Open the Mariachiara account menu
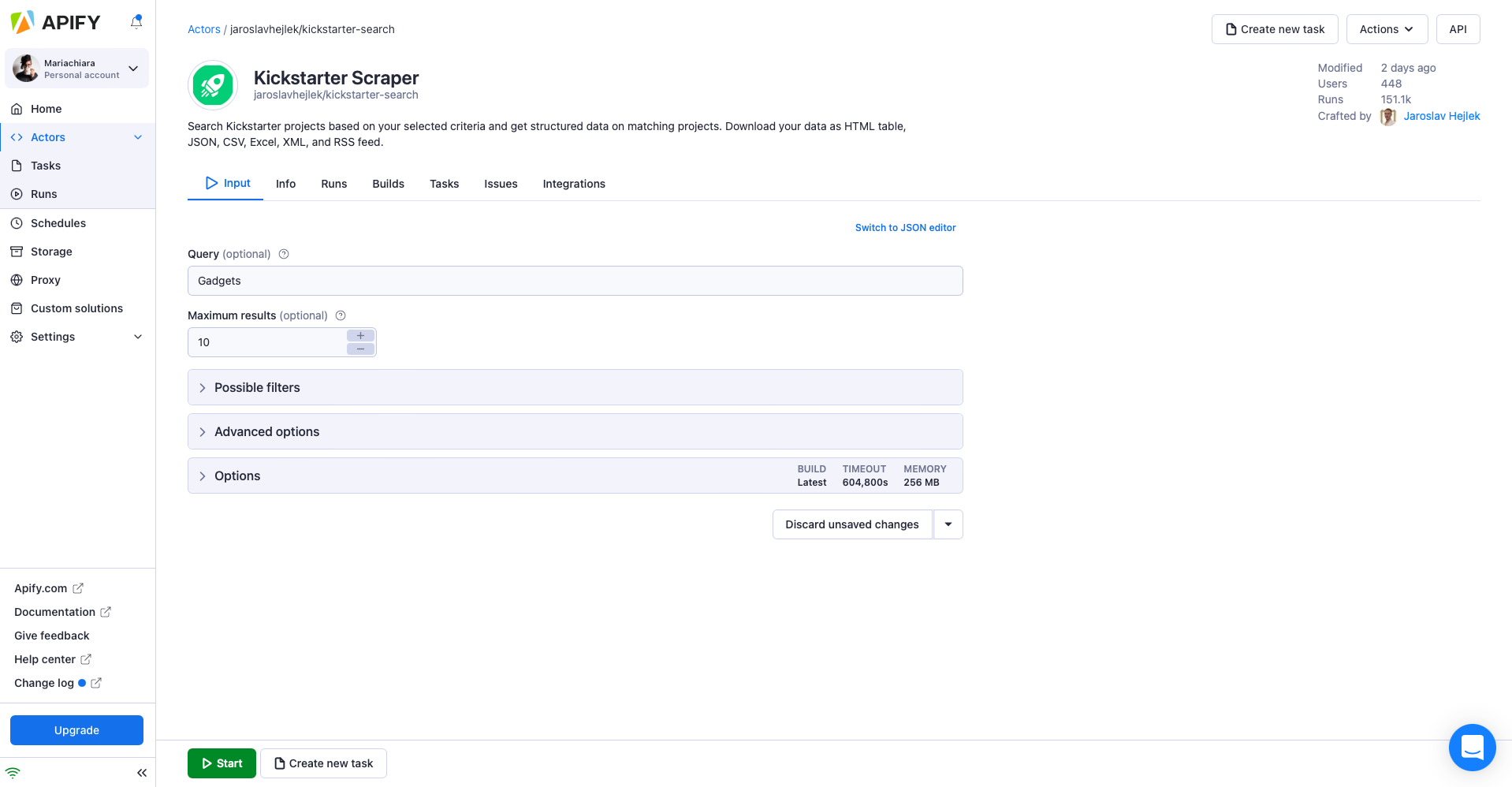This screenshot has width=1512, height=787. [76, 68]
